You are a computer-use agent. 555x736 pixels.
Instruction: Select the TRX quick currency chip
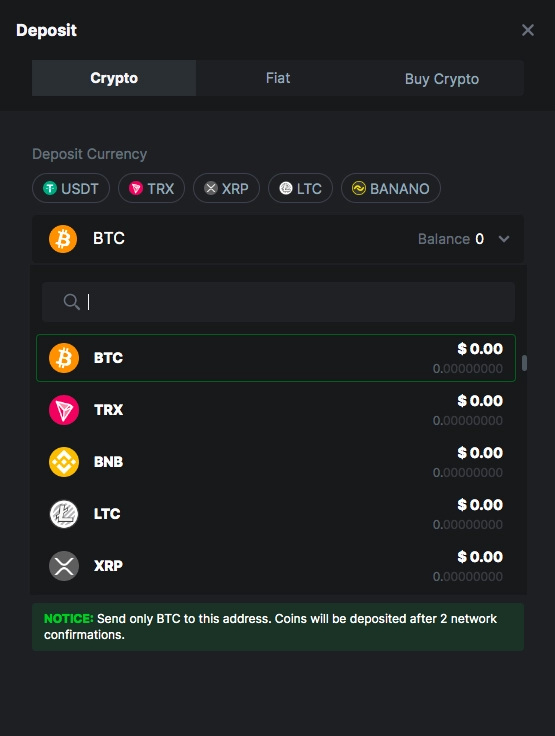[x=151, y=188]
